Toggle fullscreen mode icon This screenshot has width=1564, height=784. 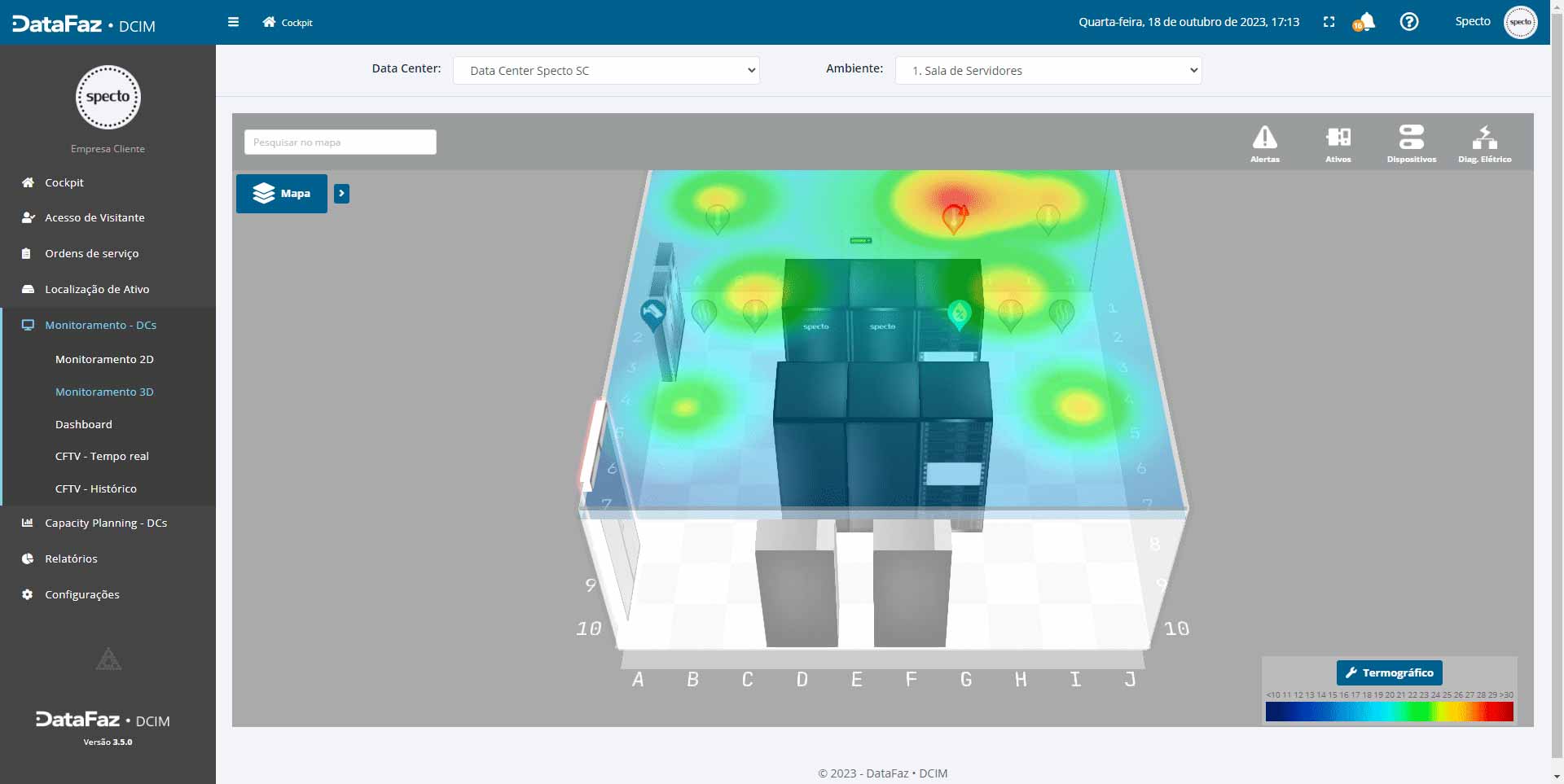(1329, 22)
